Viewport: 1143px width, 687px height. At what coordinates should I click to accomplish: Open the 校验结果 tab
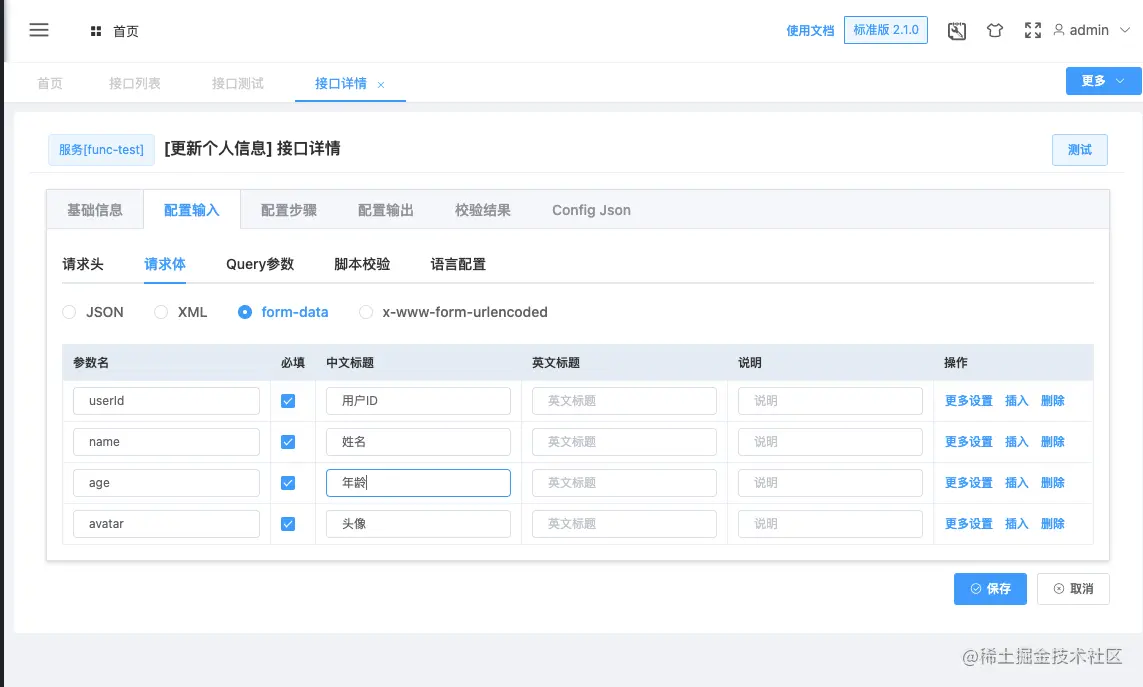point(483,210)
